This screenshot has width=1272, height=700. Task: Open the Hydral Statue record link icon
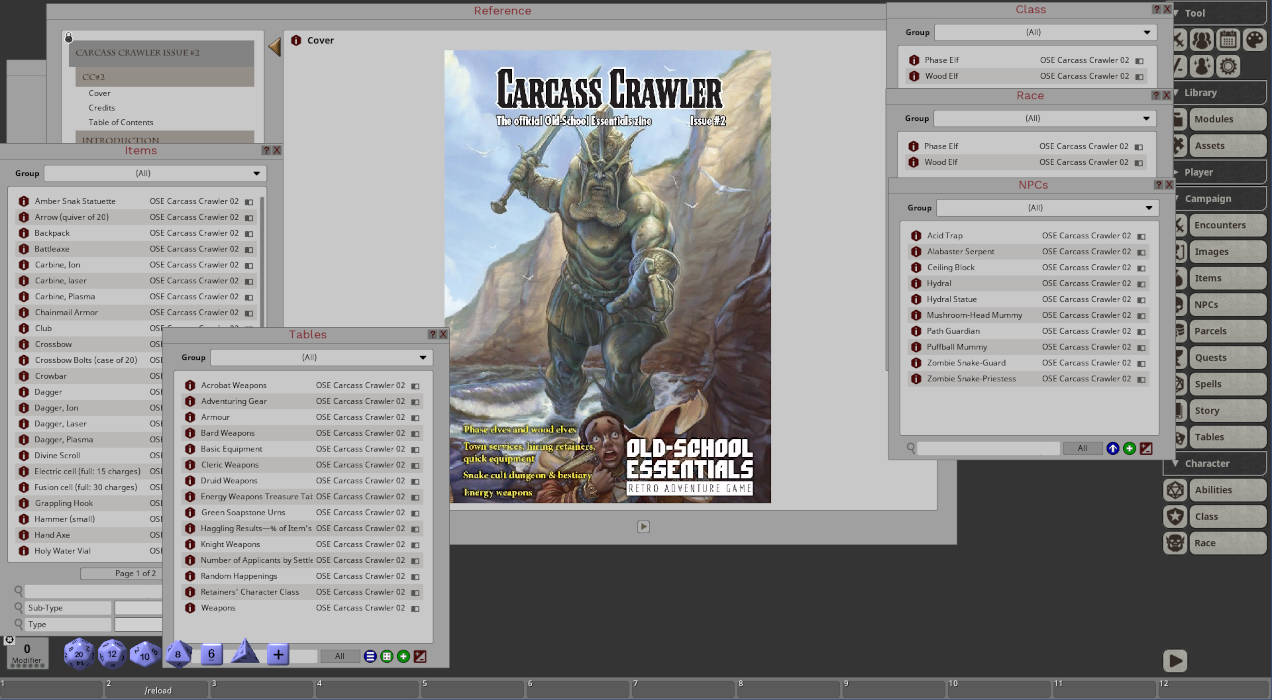915,299
